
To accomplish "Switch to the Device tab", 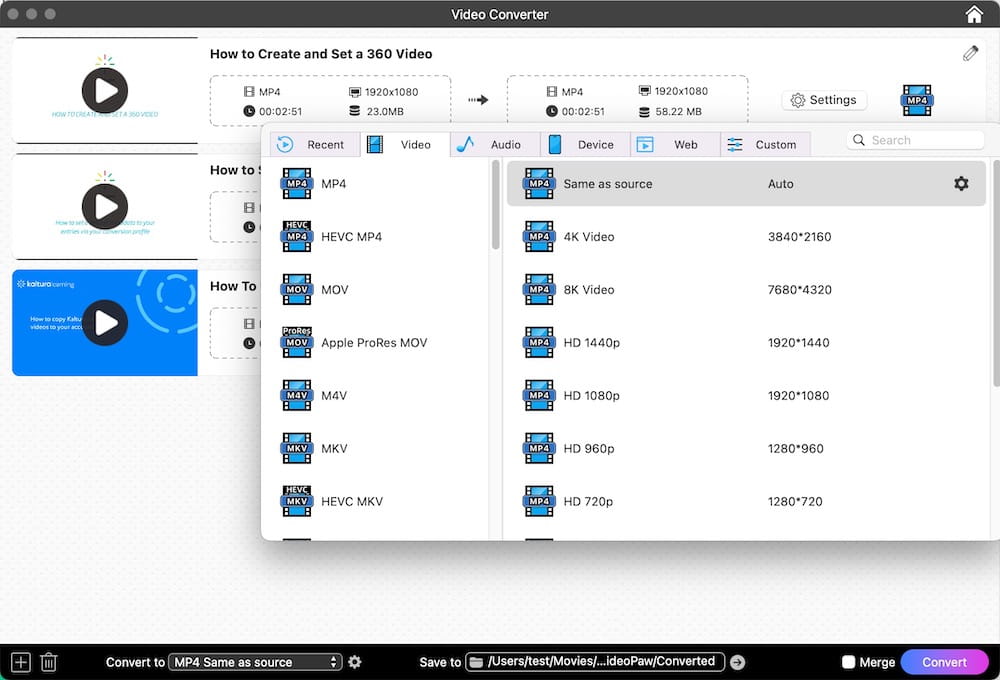I will [584, 145].
